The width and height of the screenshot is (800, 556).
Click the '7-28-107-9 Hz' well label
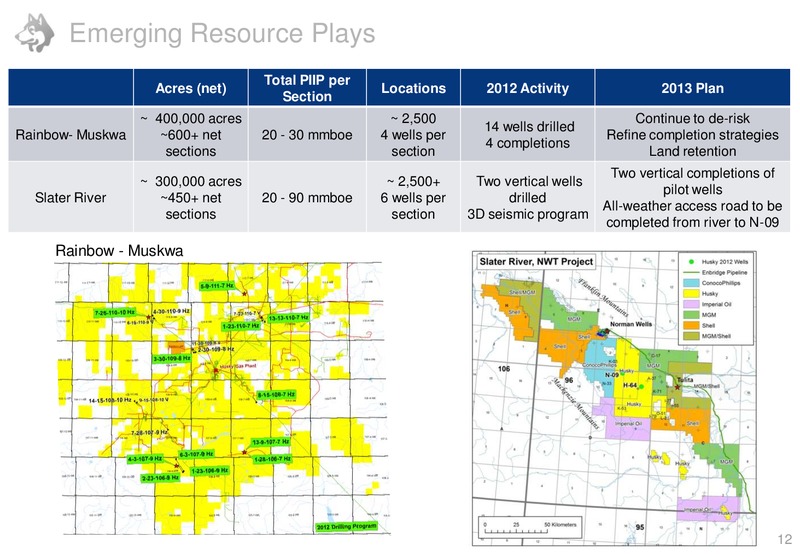point(149,433)
